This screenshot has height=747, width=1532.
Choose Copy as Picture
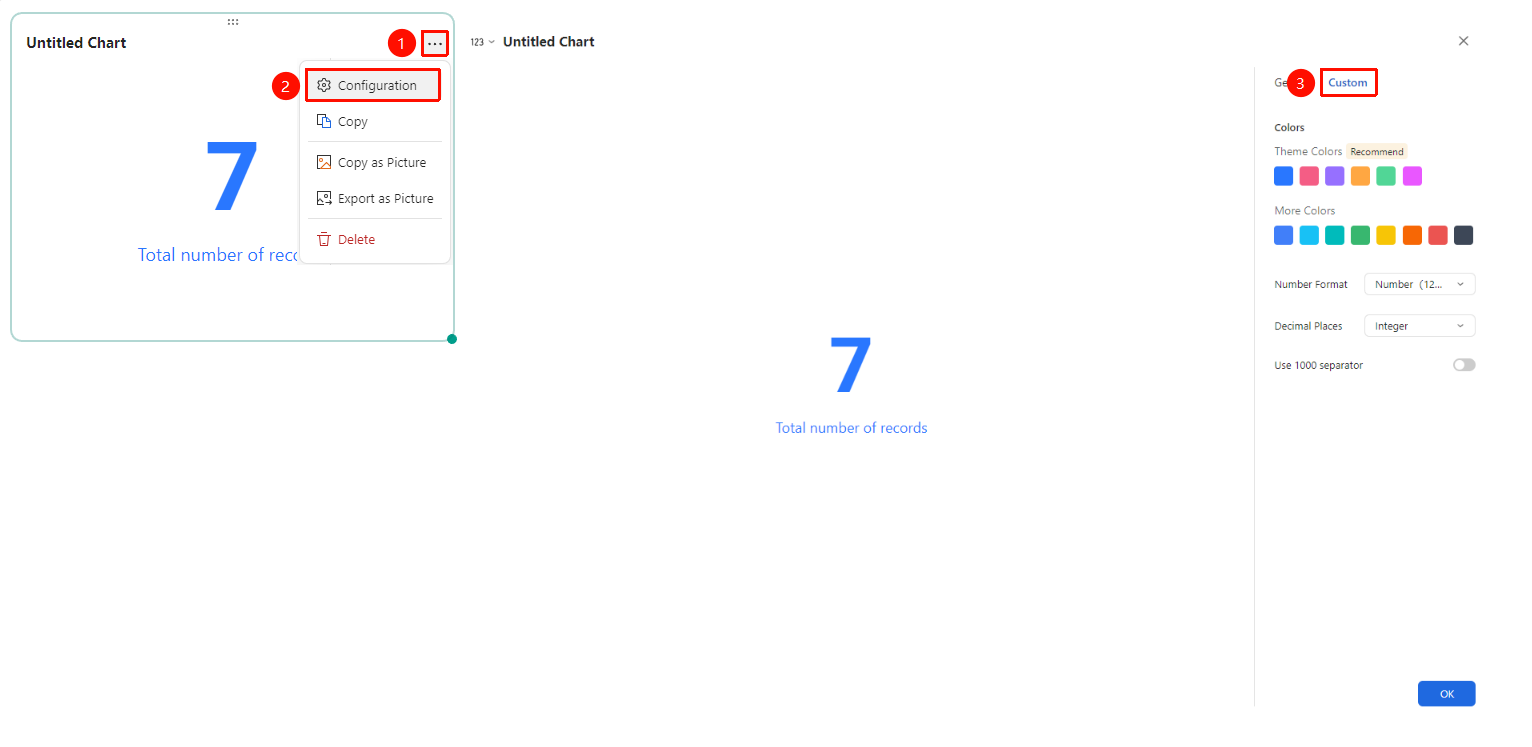click(x=373, y=162)
